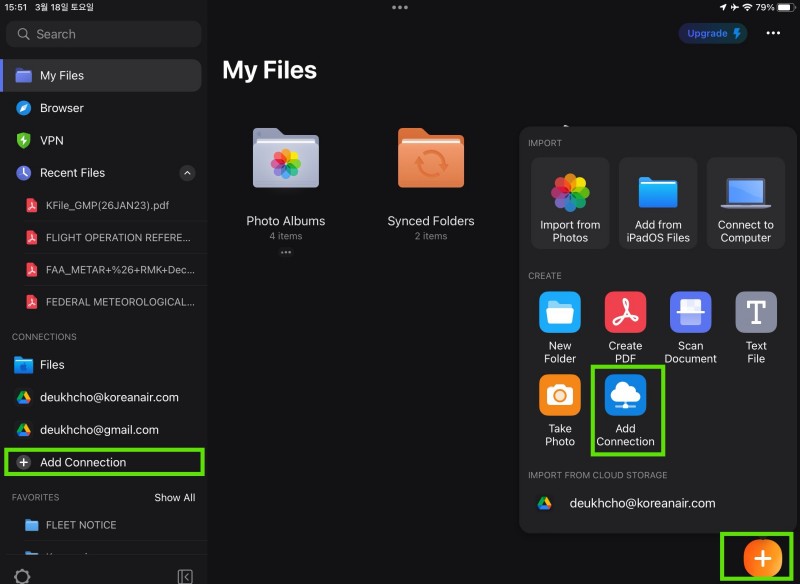
Task: Create a New Folder
Action: 560,313
